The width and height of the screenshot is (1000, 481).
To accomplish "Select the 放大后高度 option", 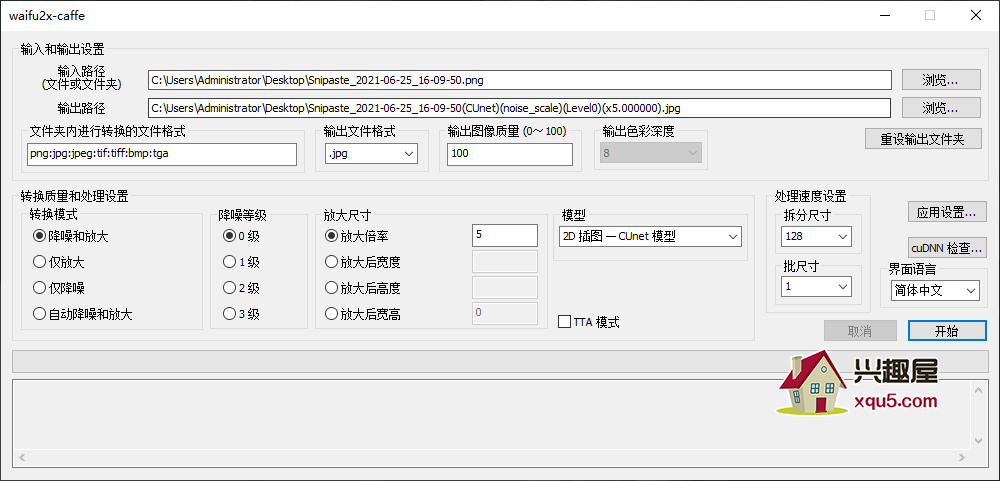I will [363, 288].
